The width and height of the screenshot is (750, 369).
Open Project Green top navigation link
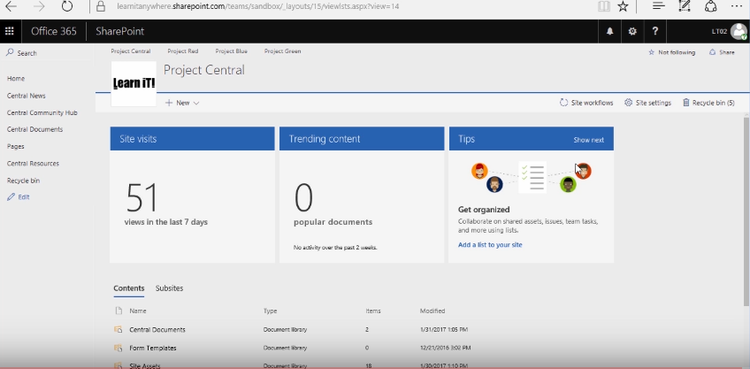pyautogui.click(x=283, y=51)
